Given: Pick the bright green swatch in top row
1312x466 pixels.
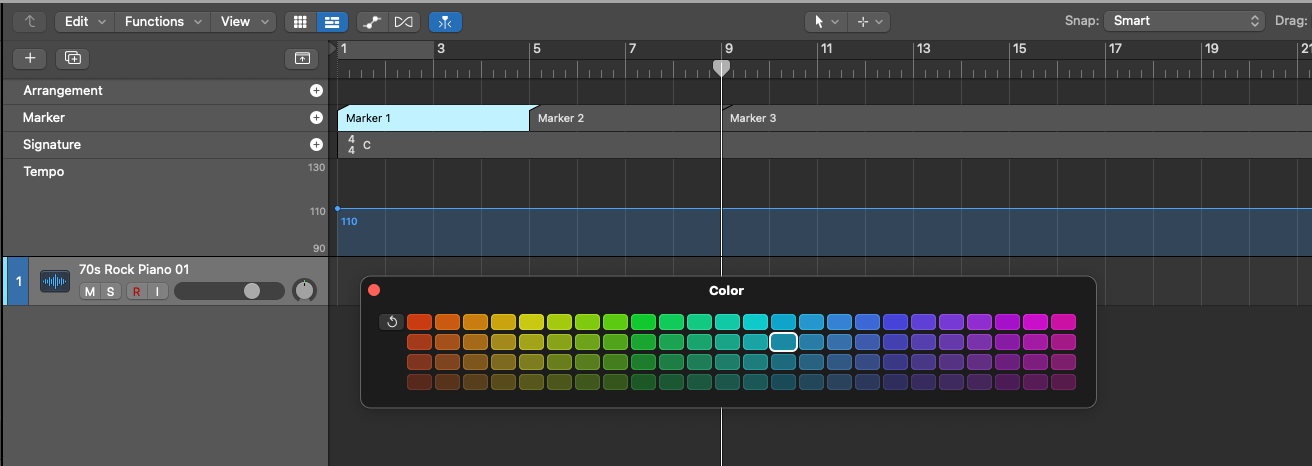Looking at the screenshot, I should coord(643,322).
